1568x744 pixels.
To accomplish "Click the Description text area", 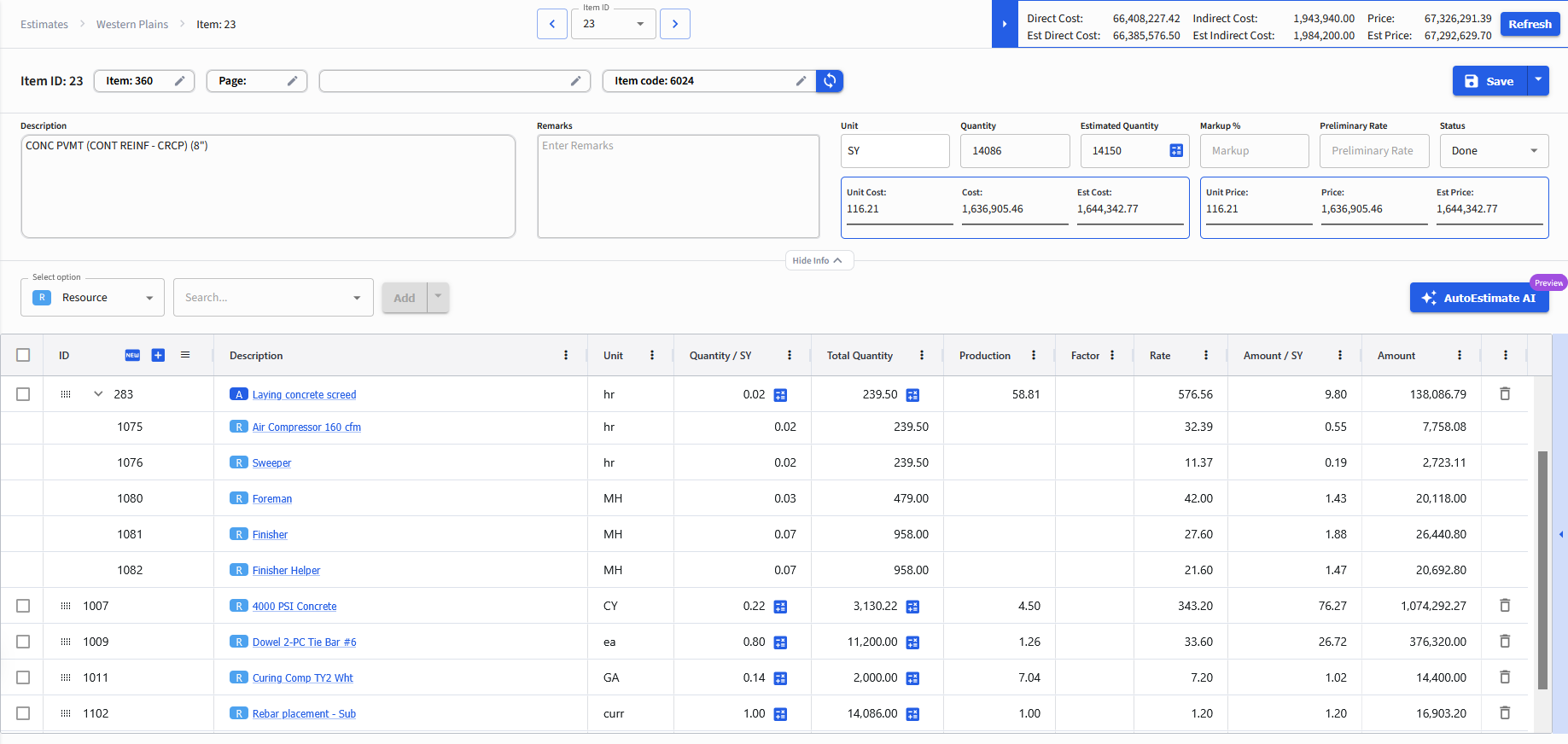I will point(268,186).
